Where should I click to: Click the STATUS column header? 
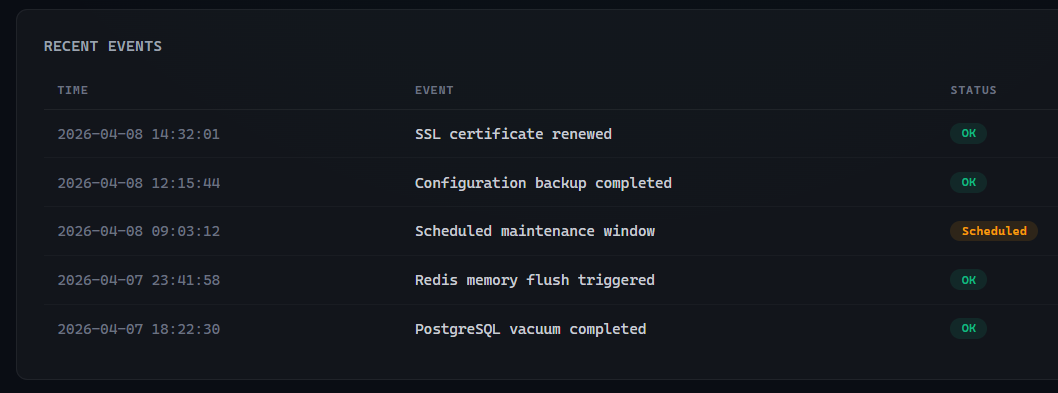[973, 90]
